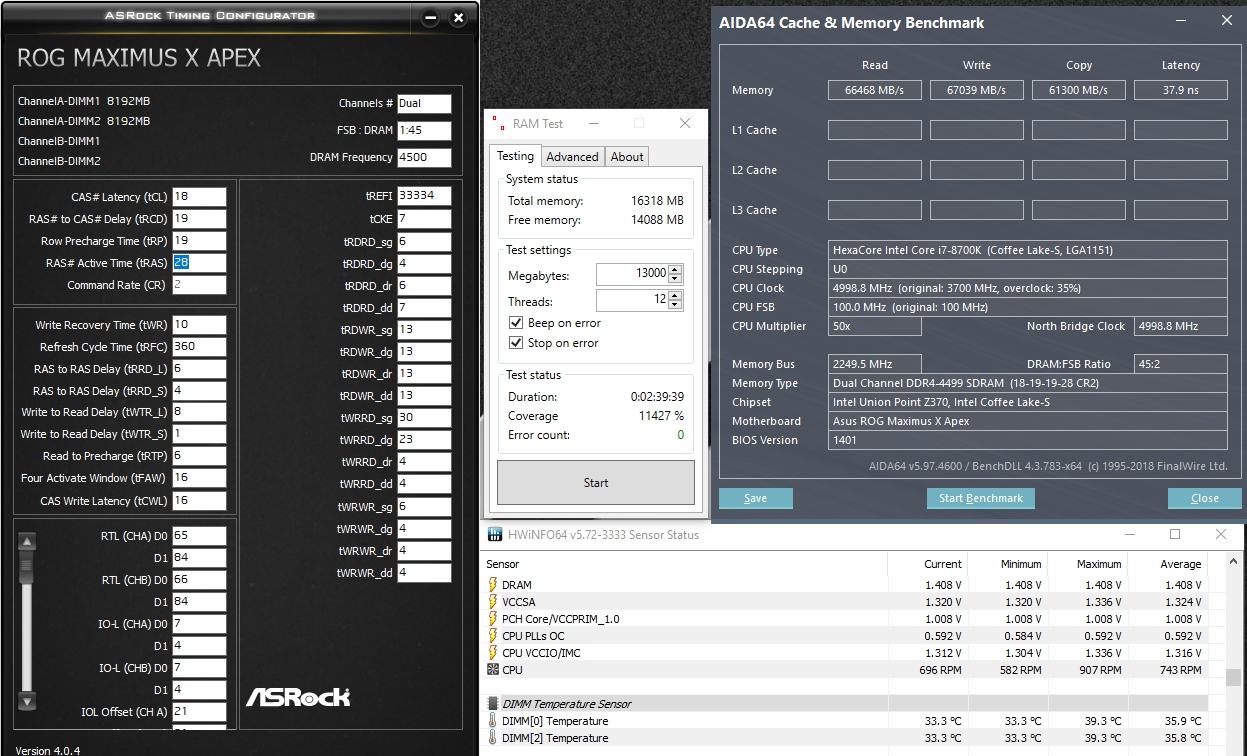Minimize the ASRock Timing Configurator window
The image size is (1247, 756).
(430, 17)
